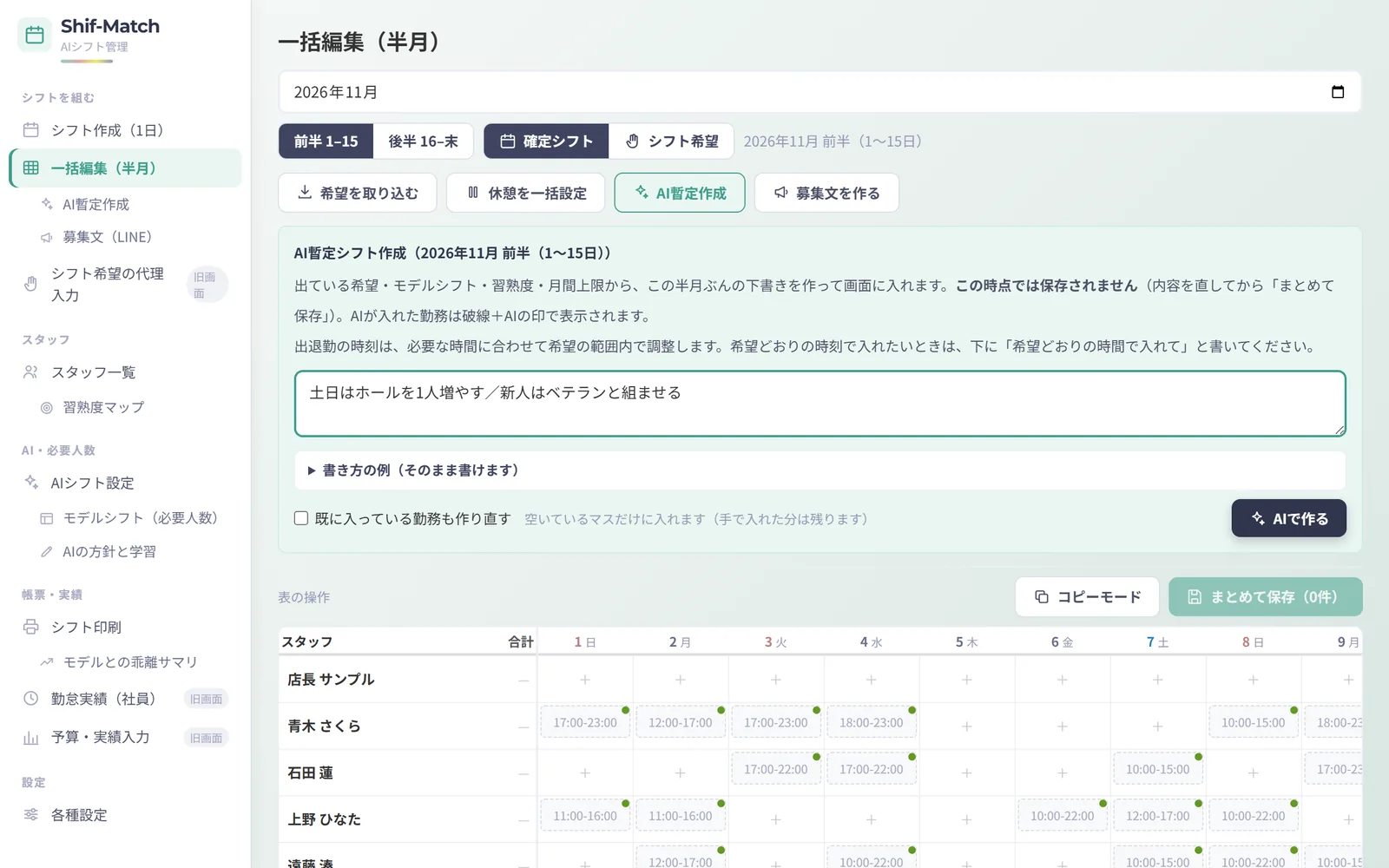Viewport: 1389px width, 868px height.
Task: Add shift for 青木 さくら on day 5
Action: (967, 727)
